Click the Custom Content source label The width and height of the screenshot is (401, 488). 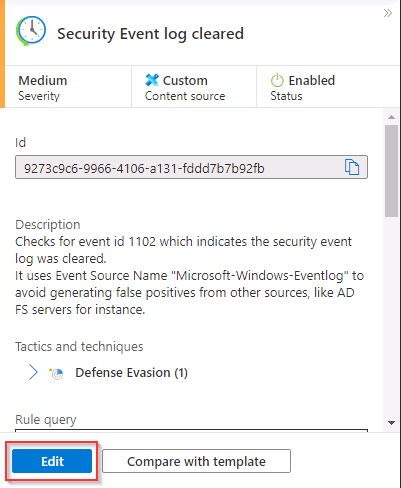pos(185,88)
